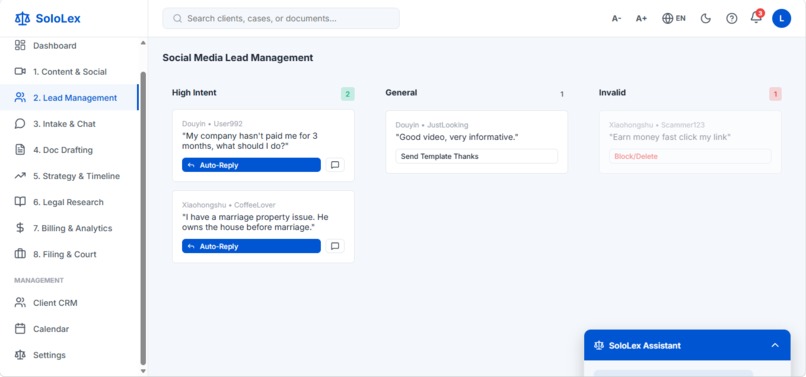Select 2. Lead Management menu item
The height and width of the screenshot is (377, 806).
coord(69,98)
